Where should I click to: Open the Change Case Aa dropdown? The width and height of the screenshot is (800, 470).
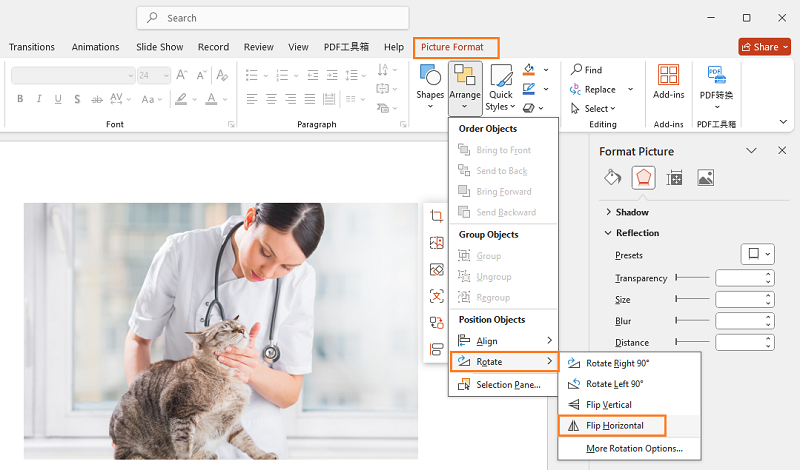coord(152,99)
